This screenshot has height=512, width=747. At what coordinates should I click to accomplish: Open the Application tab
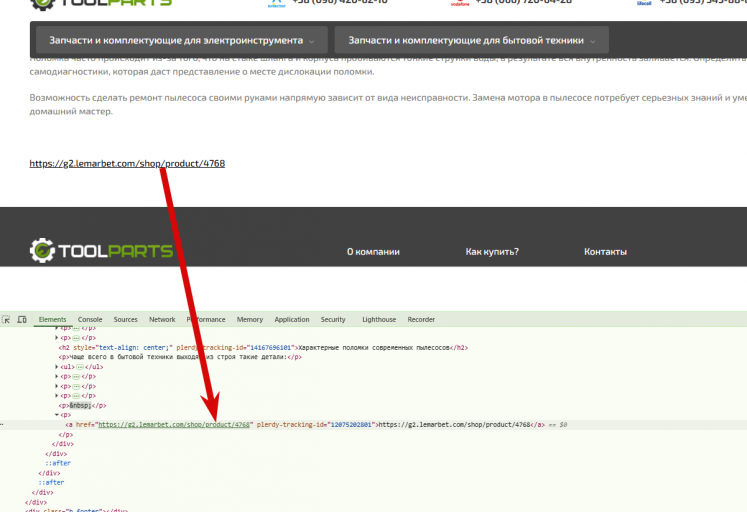pyautogui.click(x=292, y=320)
